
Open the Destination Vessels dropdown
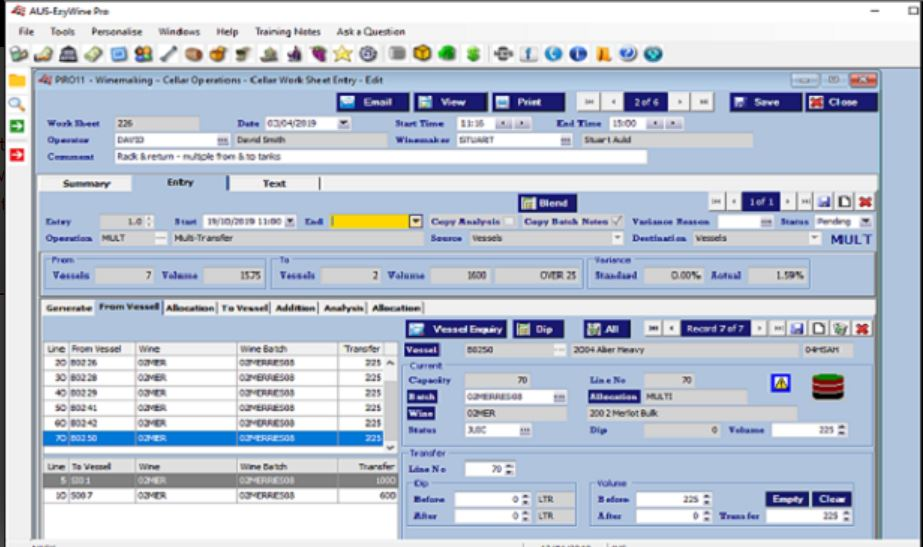(x=815, y=238)
